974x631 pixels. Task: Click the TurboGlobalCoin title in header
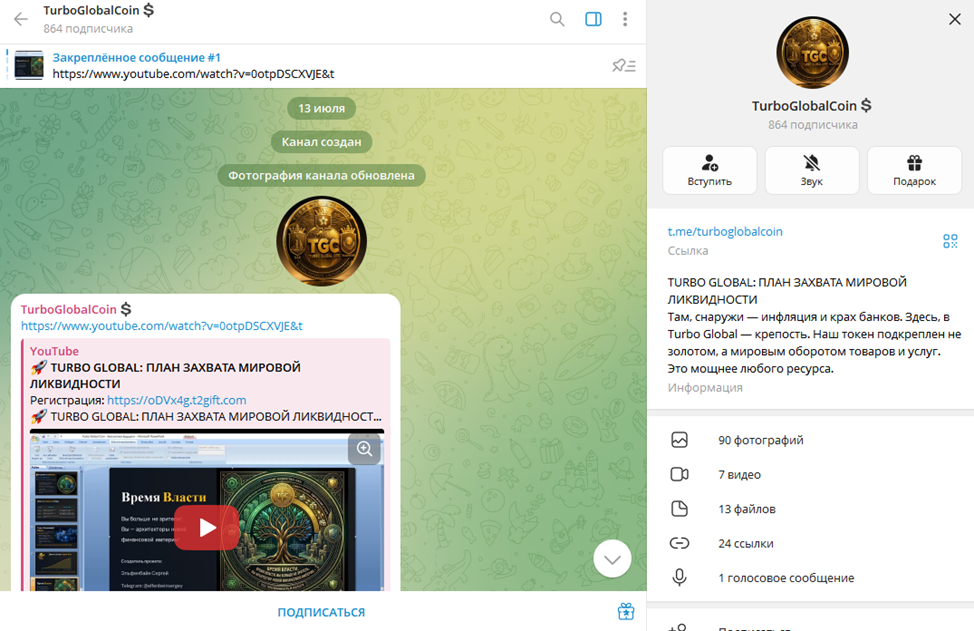point(98,11)
